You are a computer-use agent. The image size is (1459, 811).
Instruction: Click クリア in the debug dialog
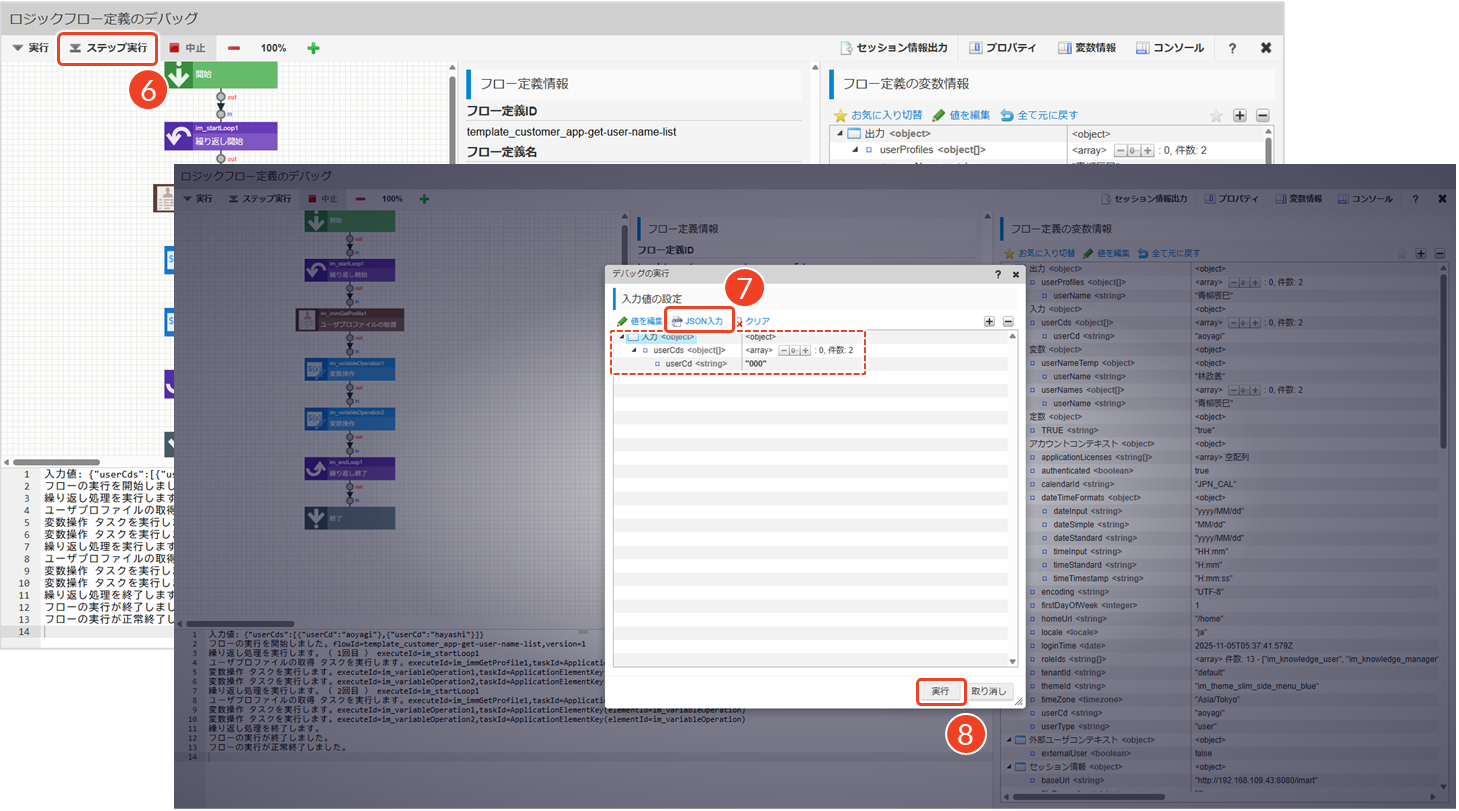pyautogui.click(x=752, y=321)
